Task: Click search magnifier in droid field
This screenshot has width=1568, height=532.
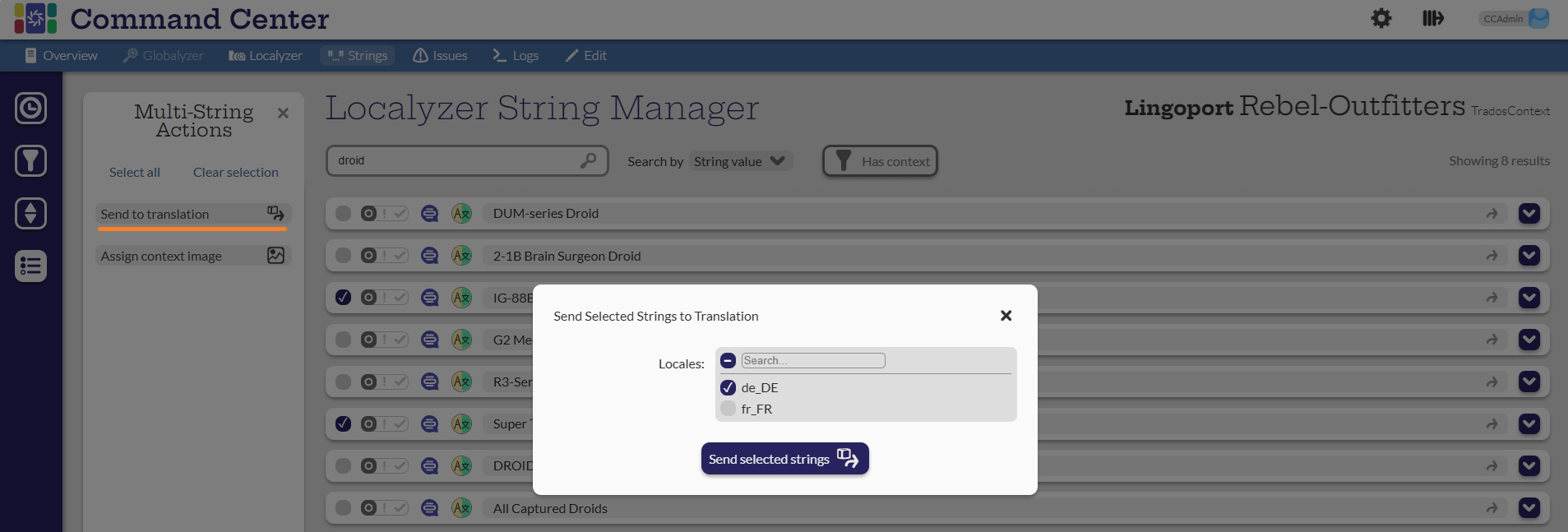Action: 588,160
